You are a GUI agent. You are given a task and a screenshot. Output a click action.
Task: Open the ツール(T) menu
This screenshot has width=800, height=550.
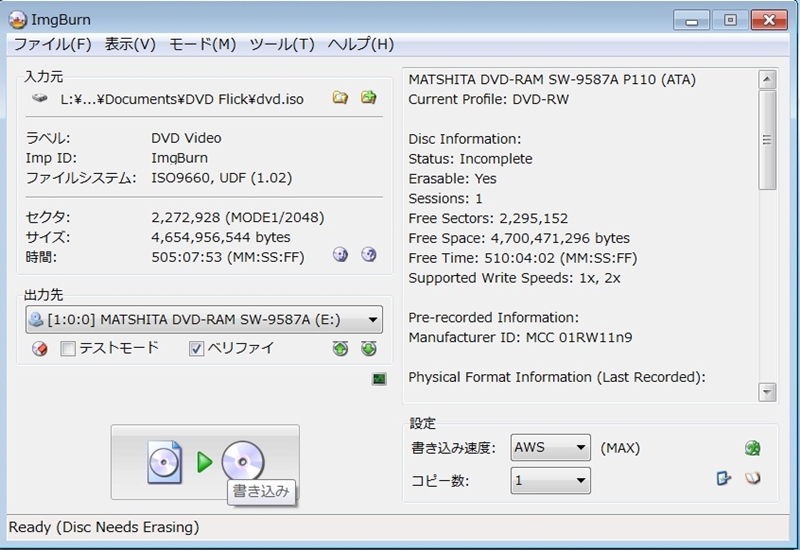(x=282, y=44)
